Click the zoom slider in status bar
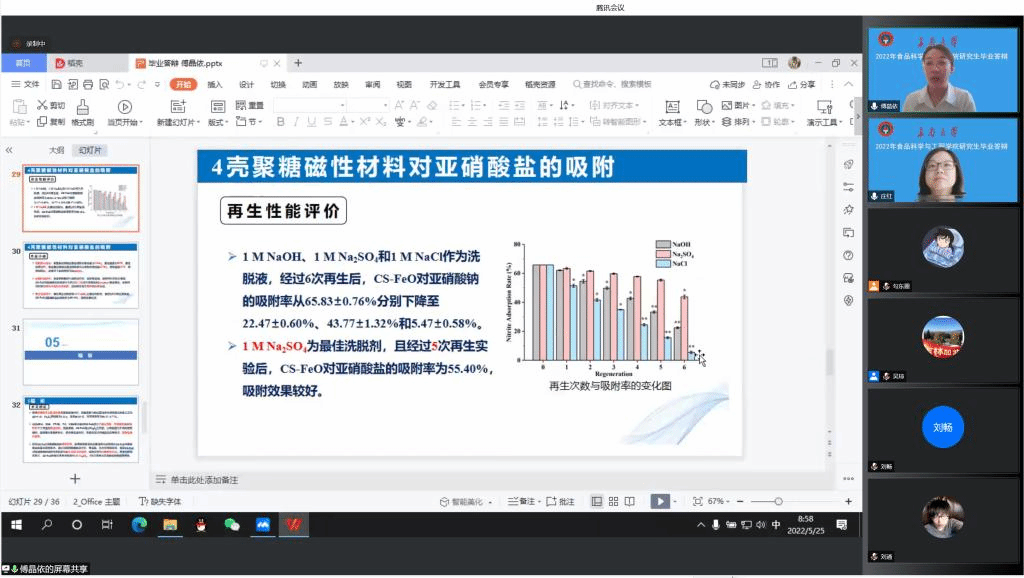The width and height of the screenshot is (1024, 578). (780, 501)
